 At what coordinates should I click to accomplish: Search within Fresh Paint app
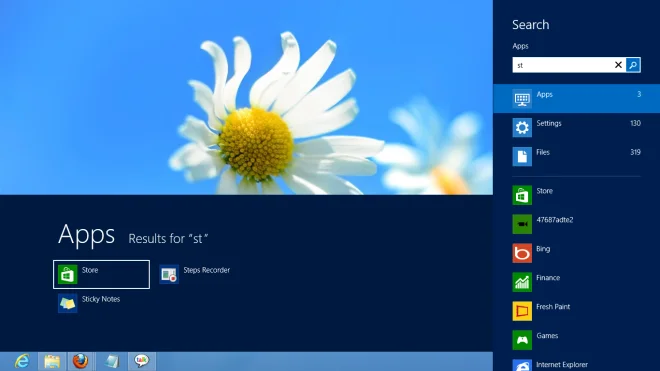click(x=576, y=311)
